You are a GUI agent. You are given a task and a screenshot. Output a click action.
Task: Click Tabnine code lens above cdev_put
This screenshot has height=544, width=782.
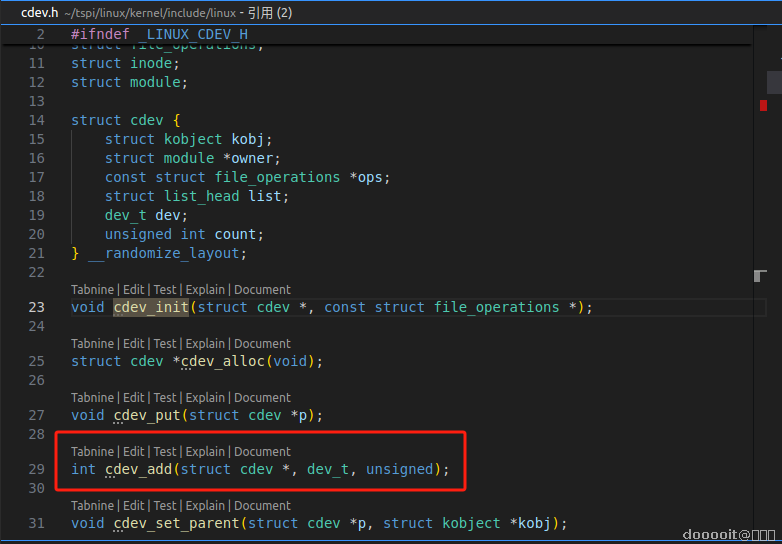(93, 397)
